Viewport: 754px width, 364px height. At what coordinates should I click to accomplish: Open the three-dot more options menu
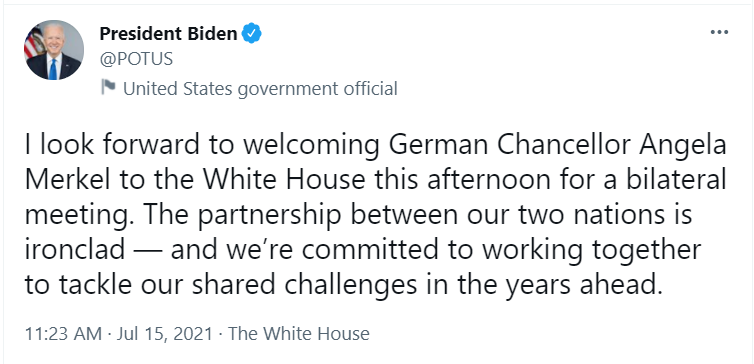pos(719,32)
